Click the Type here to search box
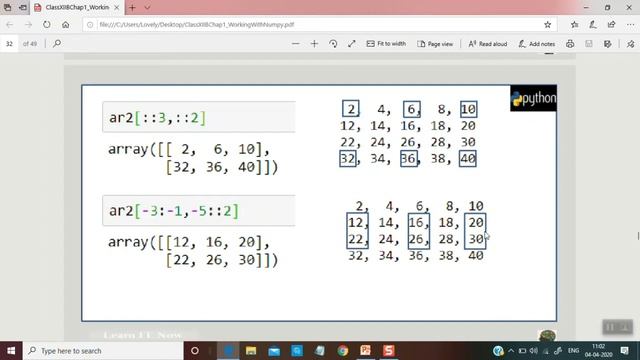 104,351
